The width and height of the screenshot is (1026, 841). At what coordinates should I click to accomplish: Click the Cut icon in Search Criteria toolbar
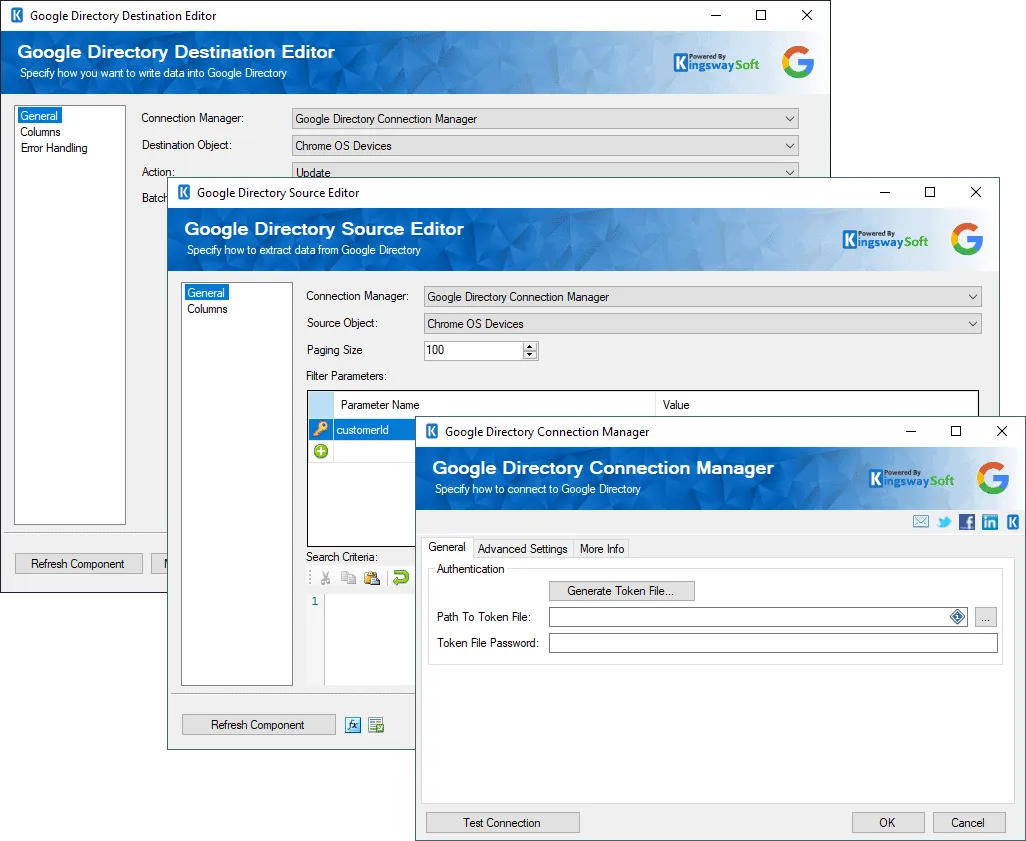click(x=325, y=578)
